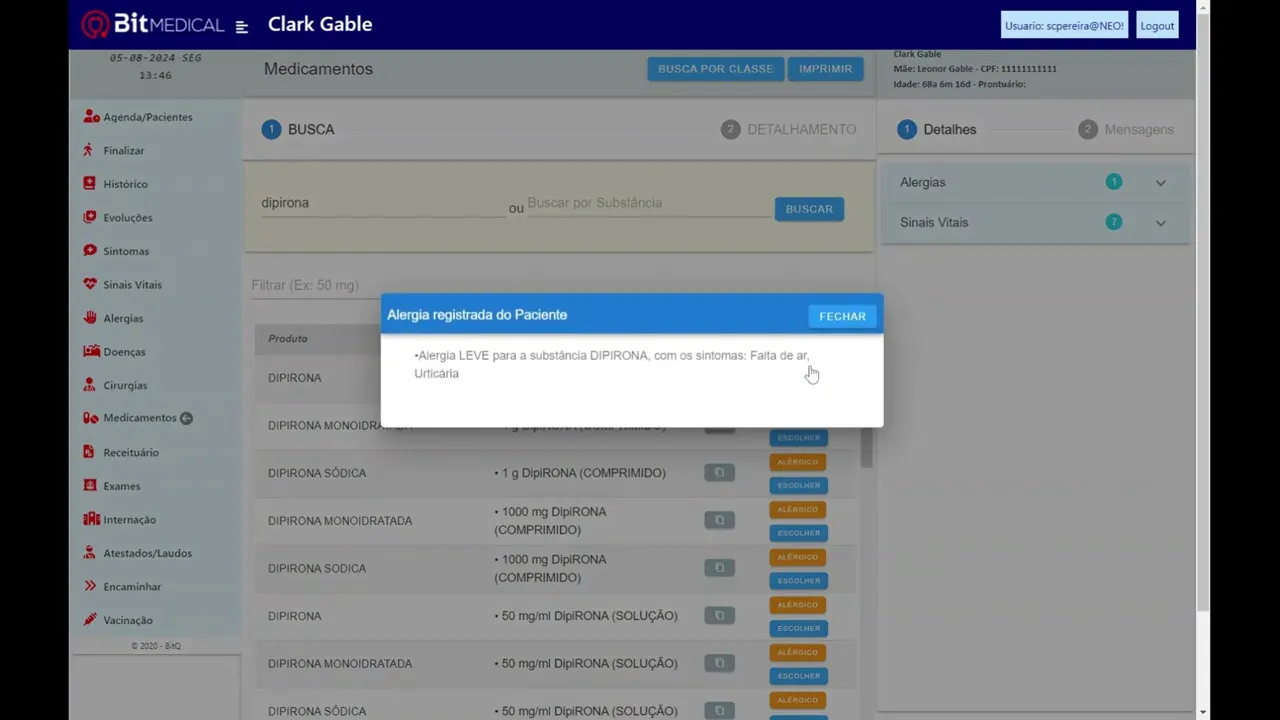This screenshot has height=720, width=1280.
Task: Click the medication list scrollbar thumb
Action: 866,445
